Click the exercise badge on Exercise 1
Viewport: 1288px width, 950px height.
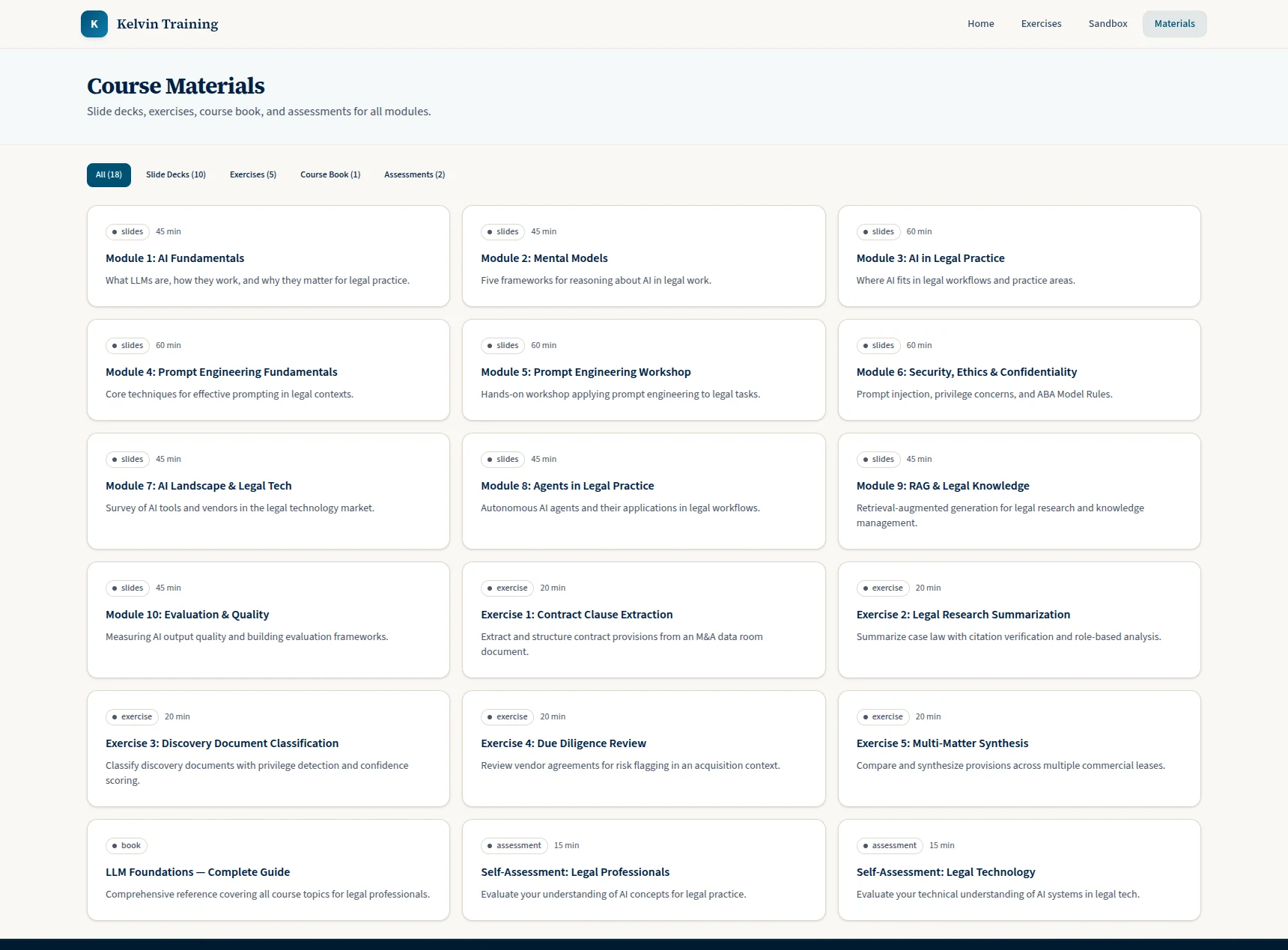coord(507,588)
